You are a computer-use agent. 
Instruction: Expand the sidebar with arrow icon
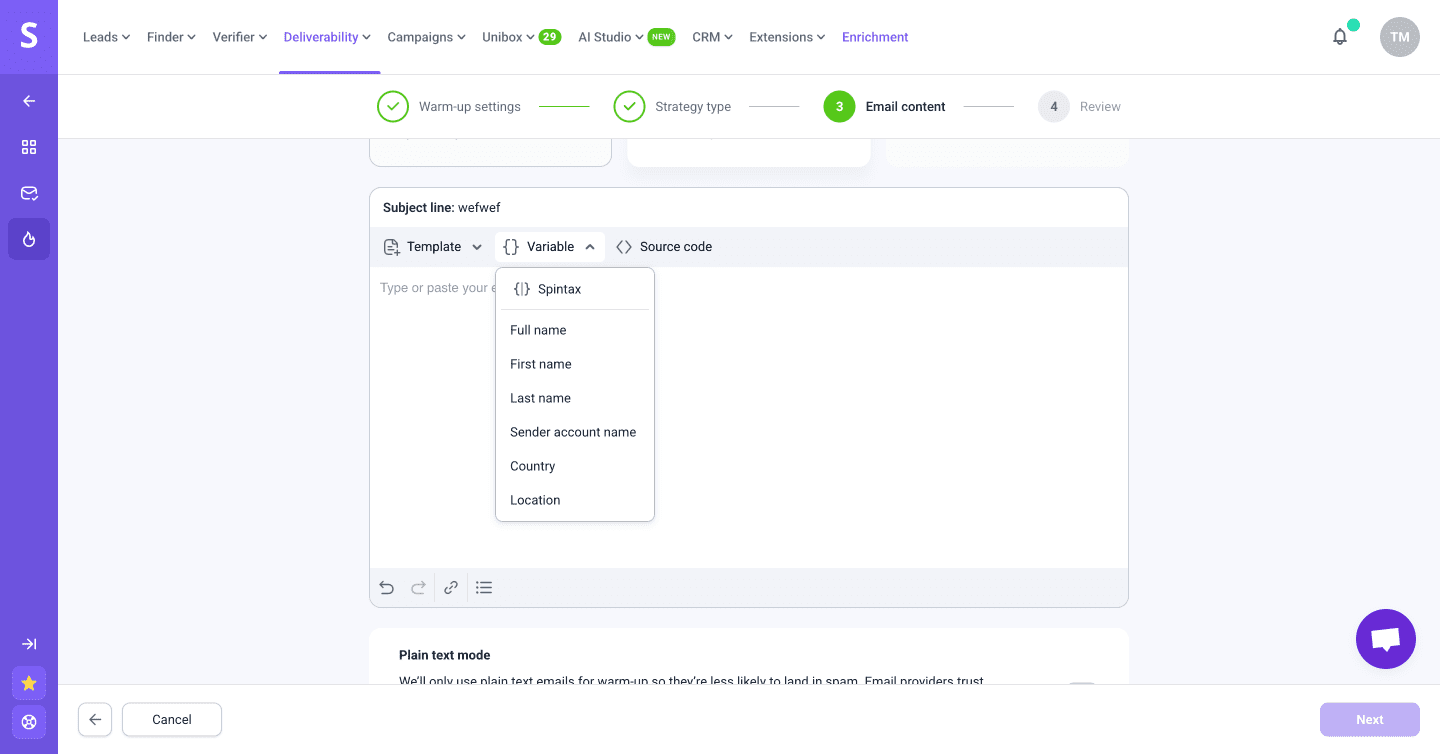click(29, 644)
